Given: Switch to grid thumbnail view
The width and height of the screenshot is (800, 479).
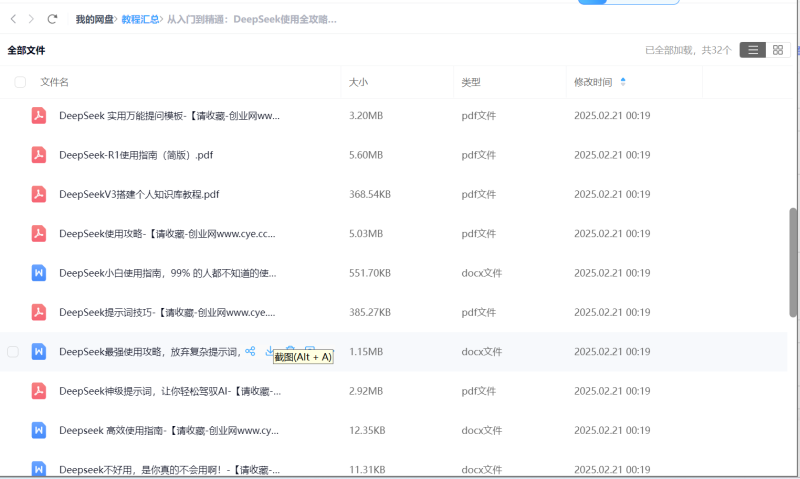Looking at the screenshot, I should click(x=778, y=50).
